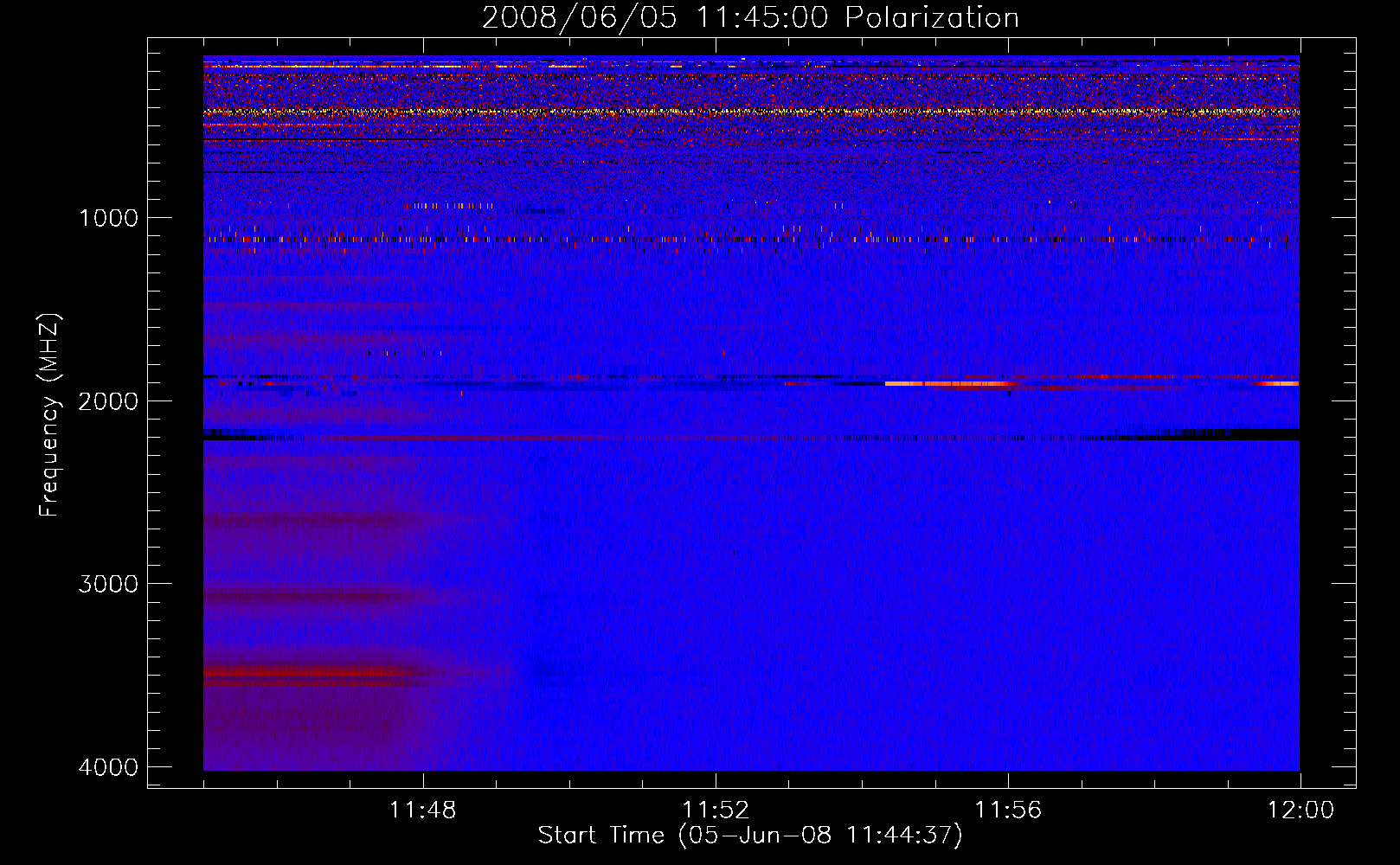Image resolution: width=1400 pixels, height=865 pixels.
Task: Click the '4000' frequency tick label
Action: pos(108,767)
